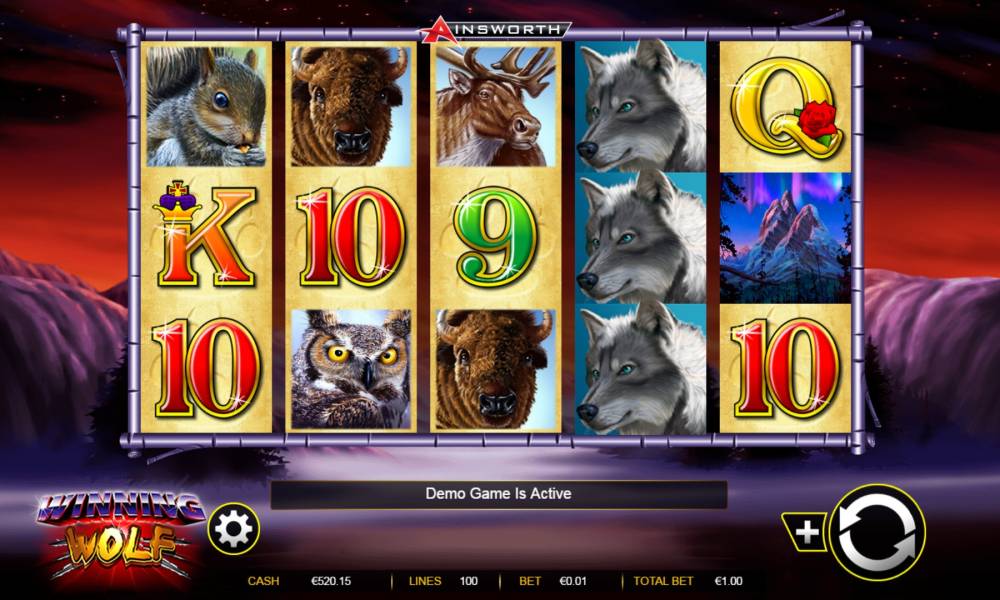Viewport: 1000px width, 600px height.
Task: Click the Demo Game Is Active message bar
Action: 499,495
